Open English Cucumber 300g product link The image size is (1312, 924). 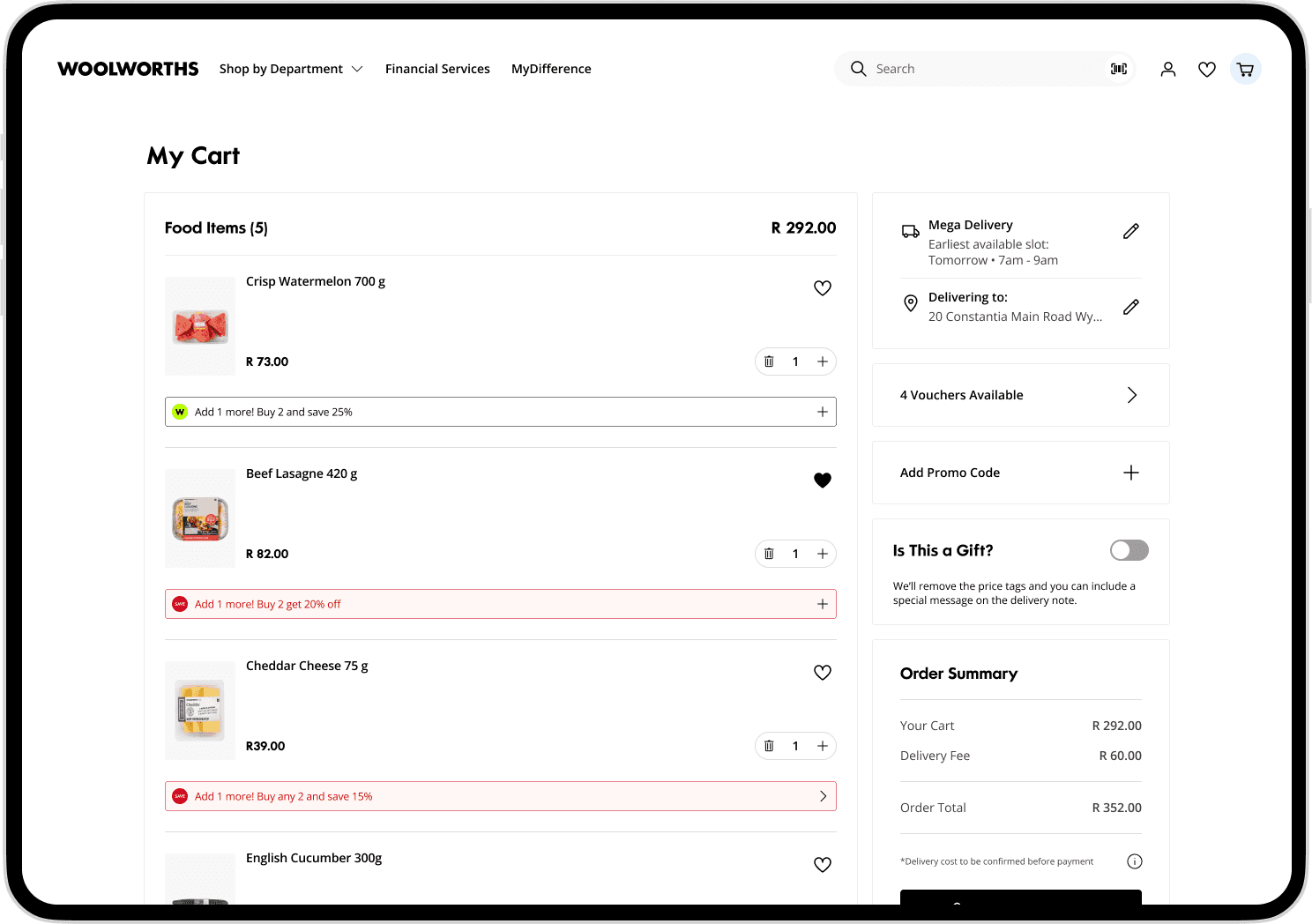click(x=314, y=858)
